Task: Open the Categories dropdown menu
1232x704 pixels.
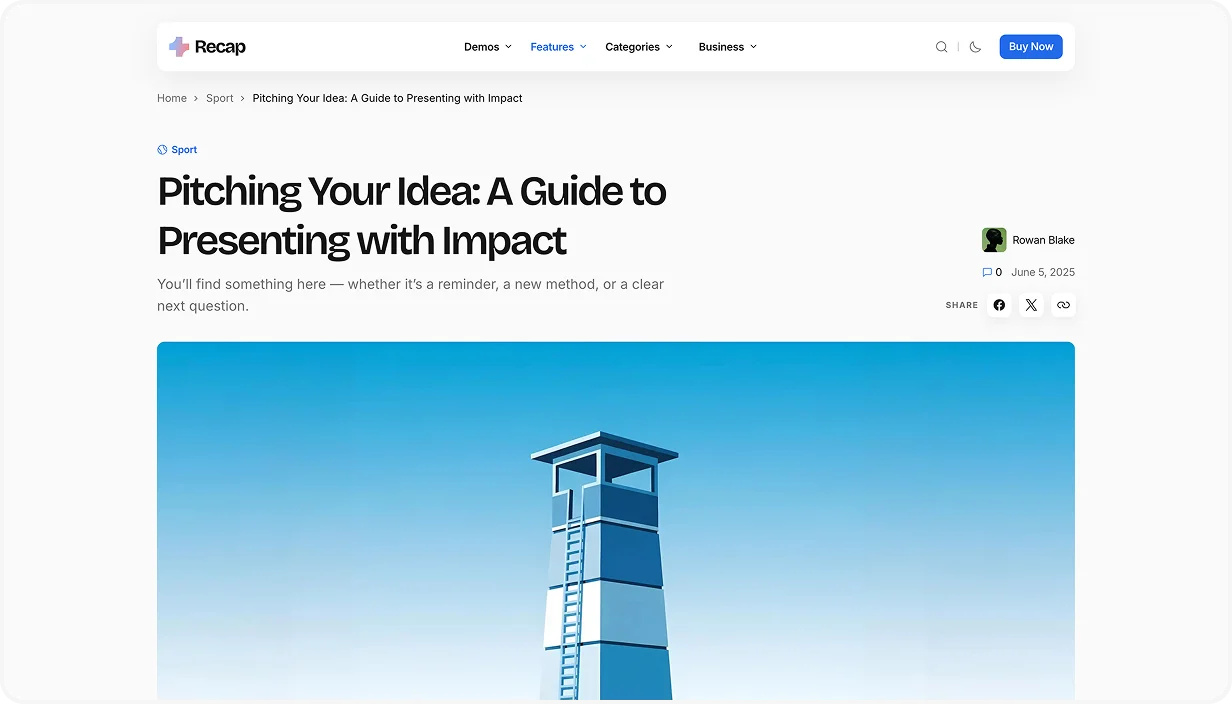Action: tap(638, 47)
